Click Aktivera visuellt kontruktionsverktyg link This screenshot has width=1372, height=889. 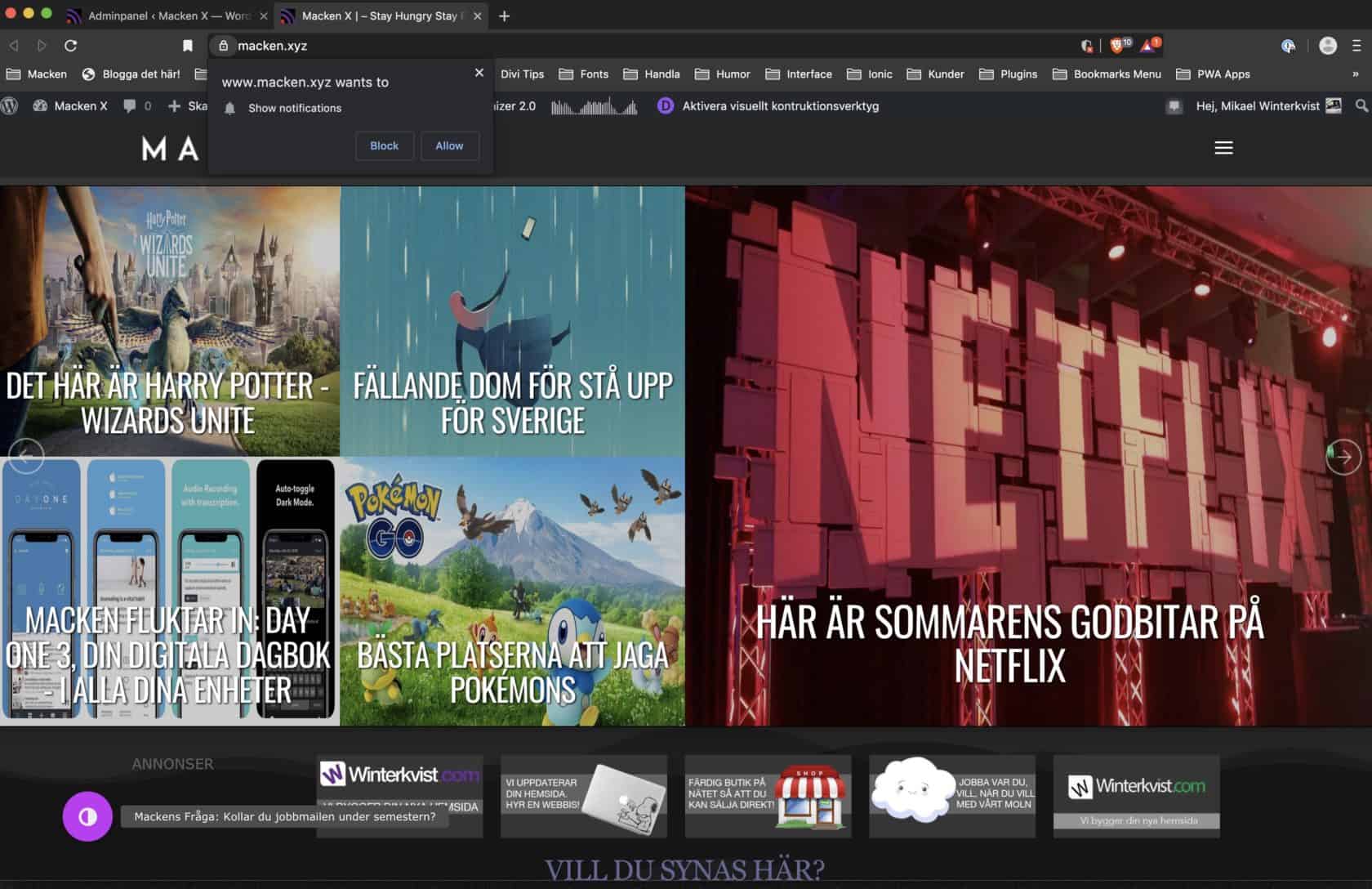[780, 105]
